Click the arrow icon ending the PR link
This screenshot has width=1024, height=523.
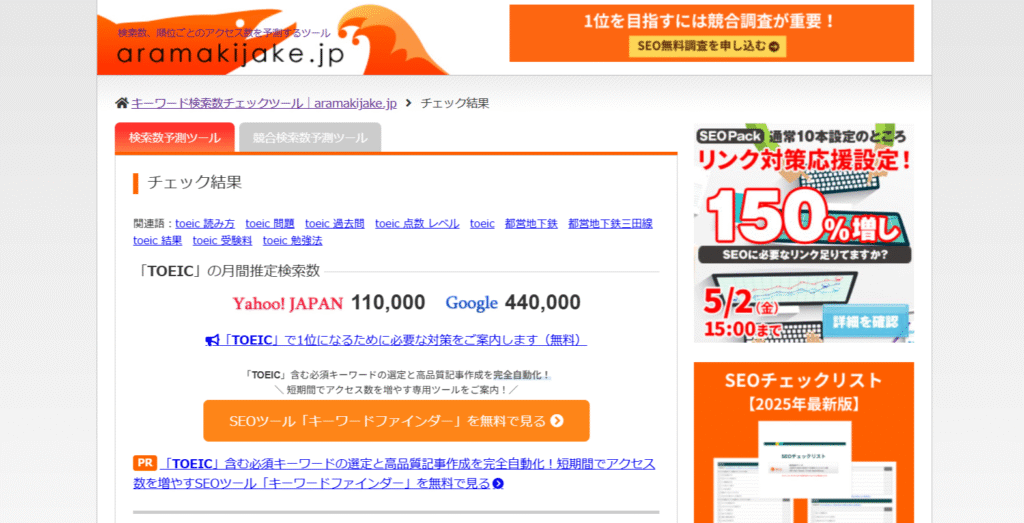[498, 484]
